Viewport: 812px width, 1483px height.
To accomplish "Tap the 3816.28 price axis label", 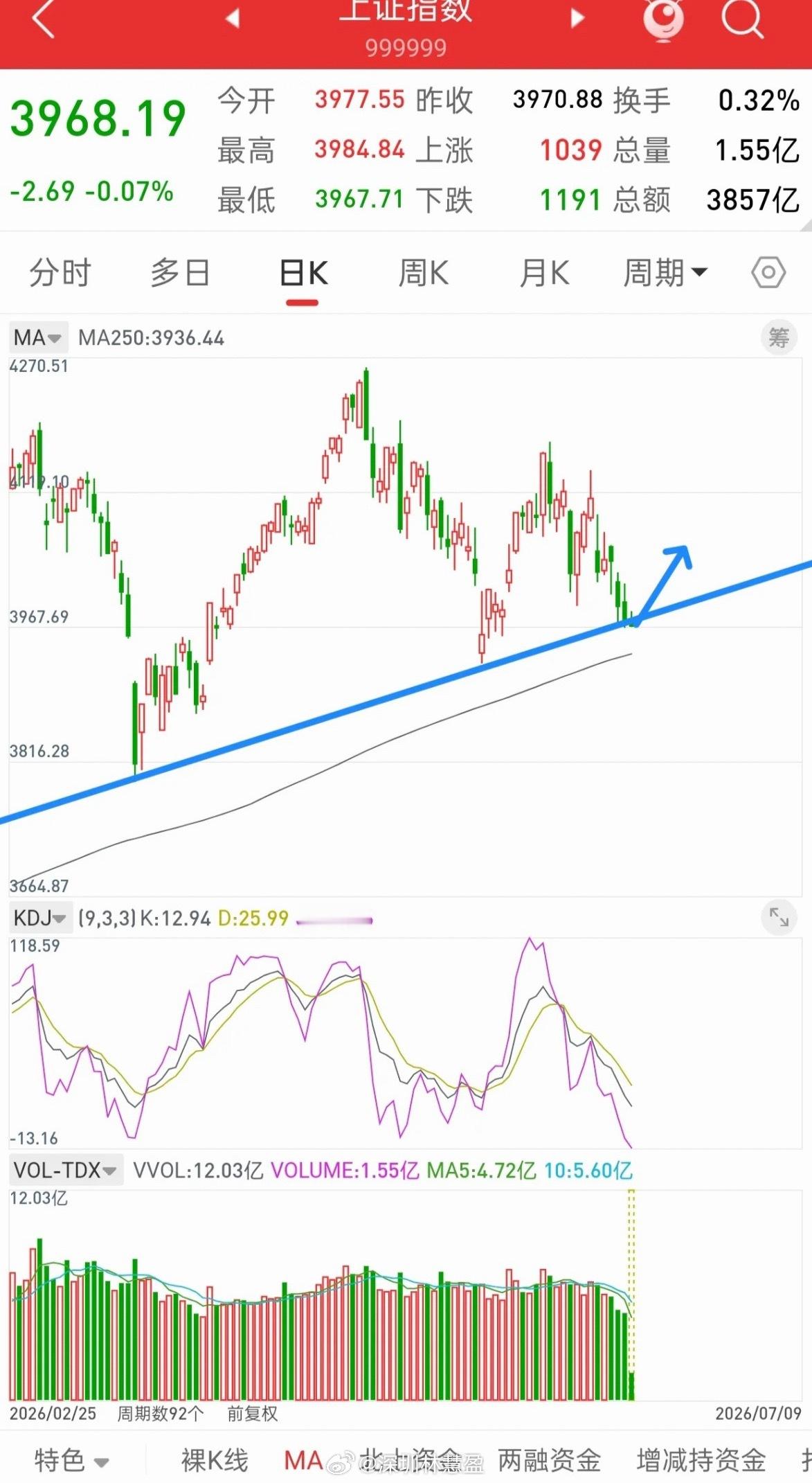I will click(39, 751).
